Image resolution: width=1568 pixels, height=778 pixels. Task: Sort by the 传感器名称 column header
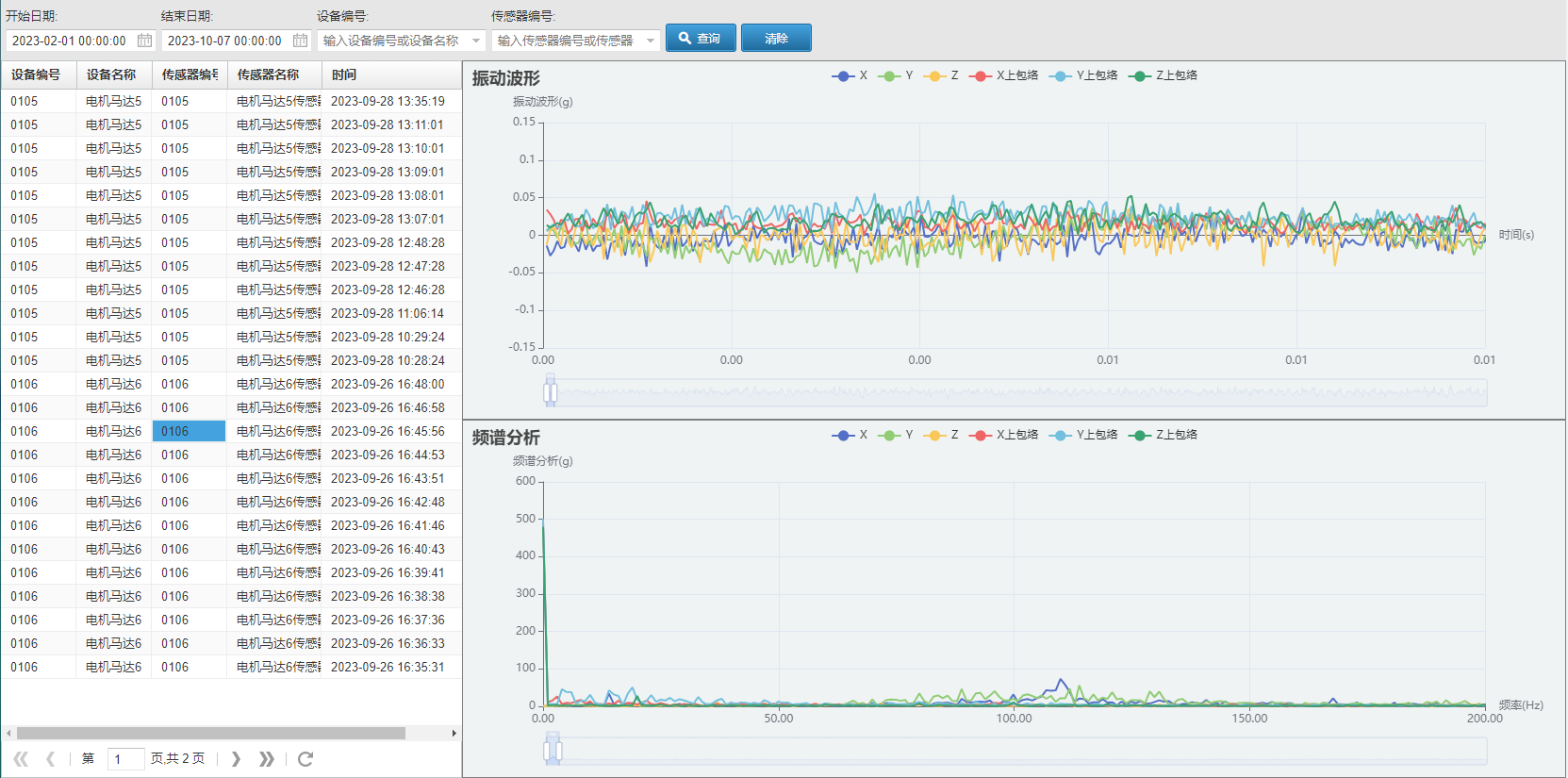[274, 74]
